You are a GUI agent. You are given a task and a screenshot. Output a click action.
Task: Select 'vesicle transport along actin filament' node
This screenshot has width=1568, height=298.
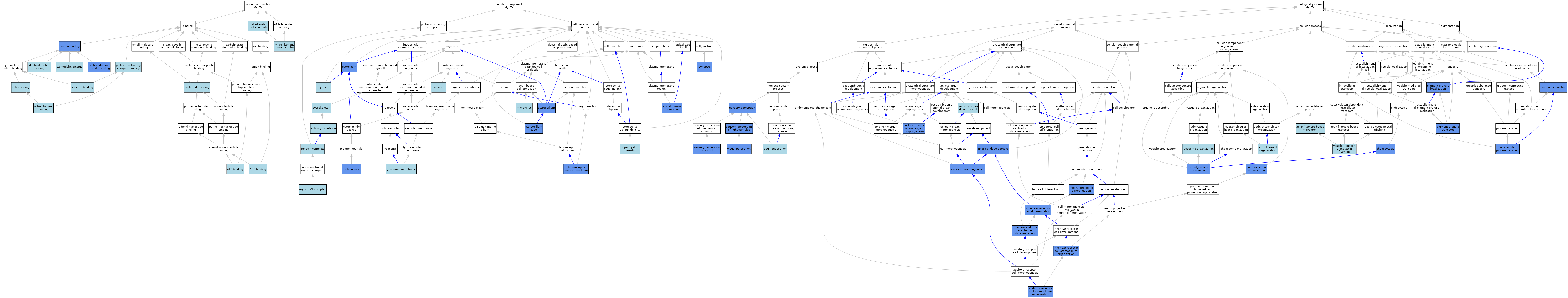pos(1344,149)
